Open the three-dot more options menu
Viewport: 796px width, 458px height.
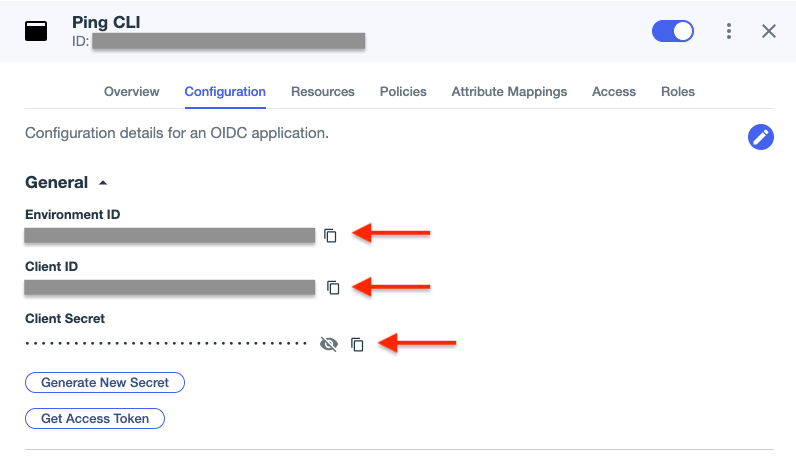click(729, 31)
